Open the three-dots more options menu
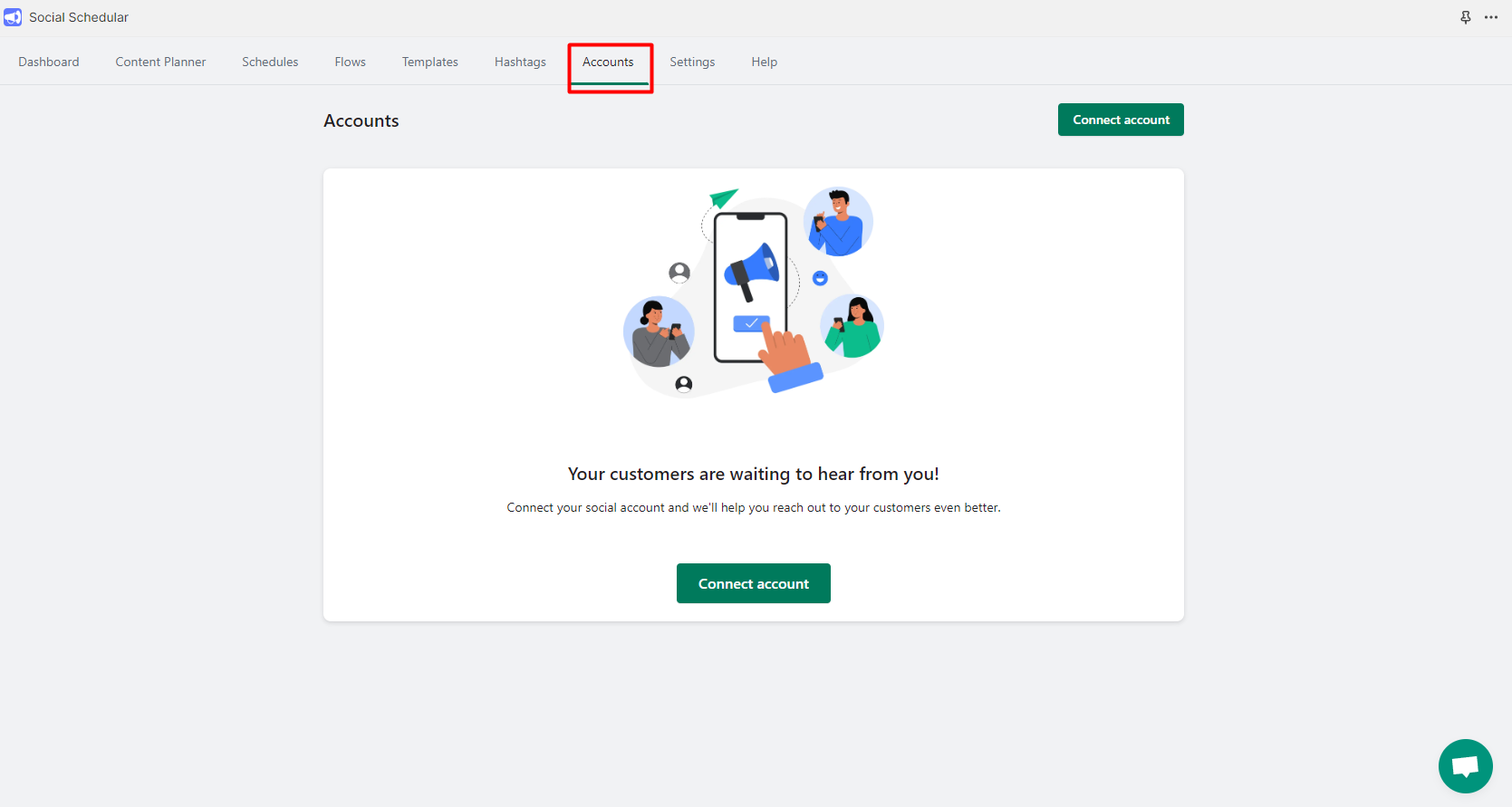The height and width of the screenshot is (807, 1512). click(1491, 17)
